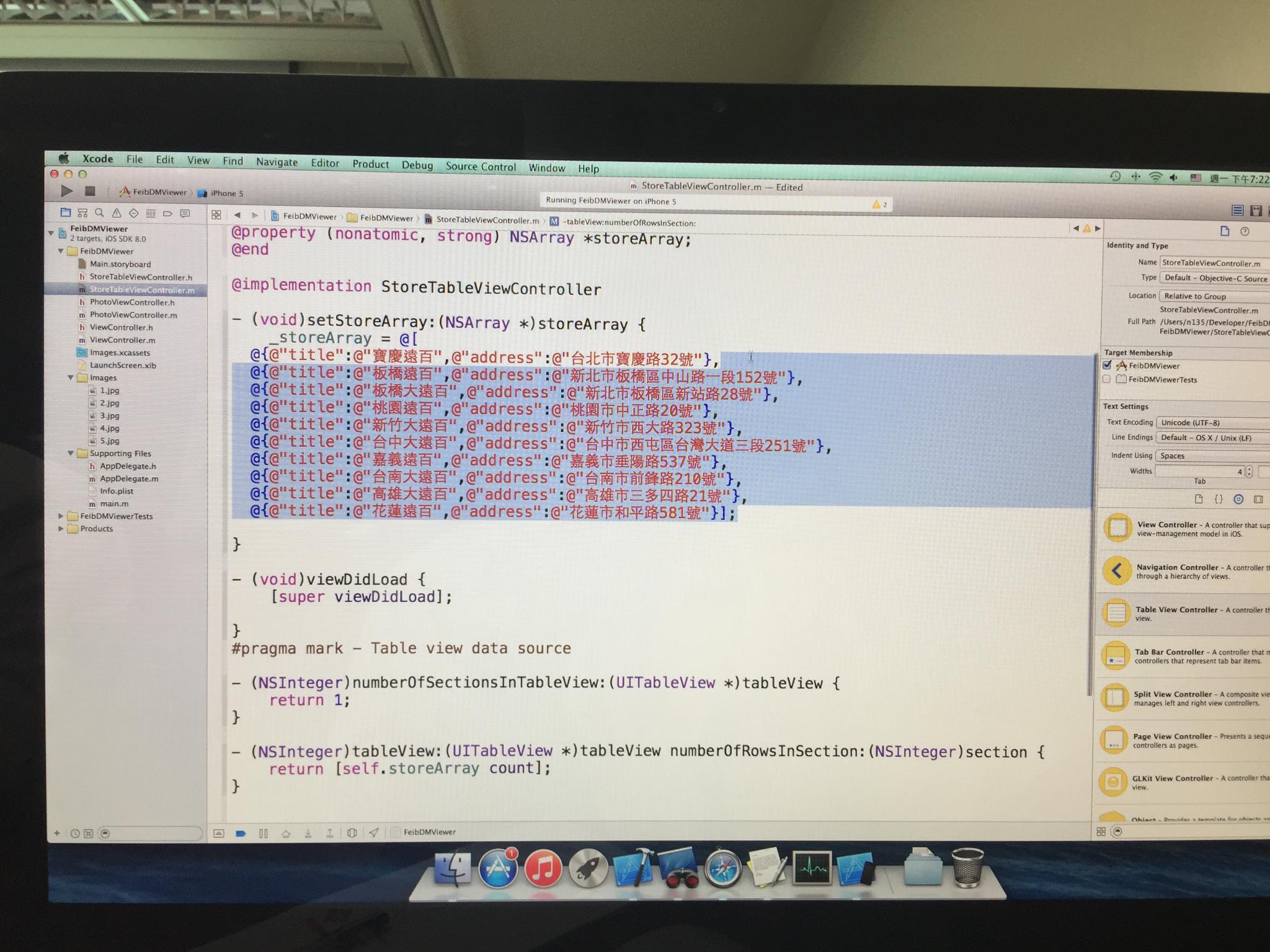Expand the FeibDMViewerTests folder
Screen dimensions: 1270x952
61,516
